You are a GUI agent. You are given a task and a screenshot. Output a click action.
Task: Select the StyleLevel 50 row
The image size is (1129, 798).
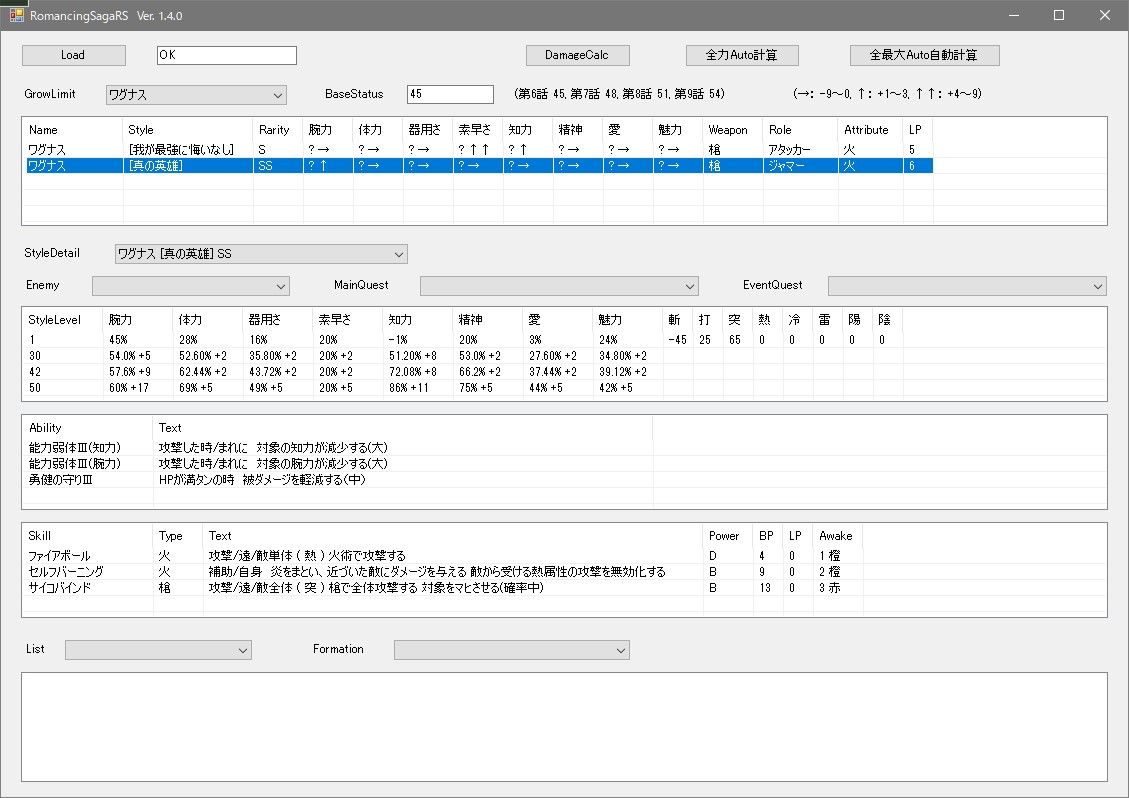[464, 387]
